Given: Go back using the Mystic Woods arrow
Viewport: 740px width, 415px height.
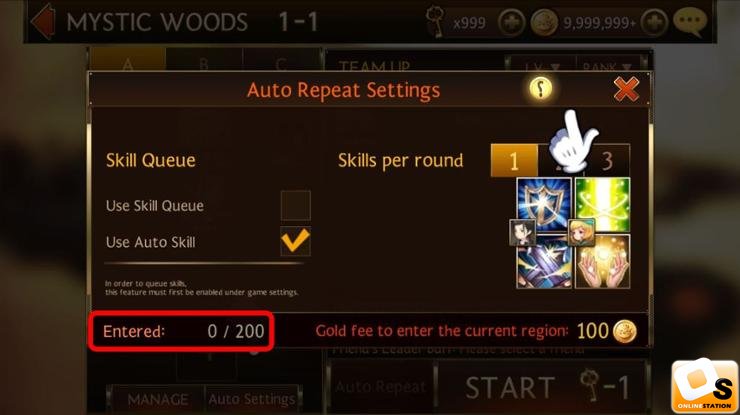Looking at the screenshot, I should point(43,22).
